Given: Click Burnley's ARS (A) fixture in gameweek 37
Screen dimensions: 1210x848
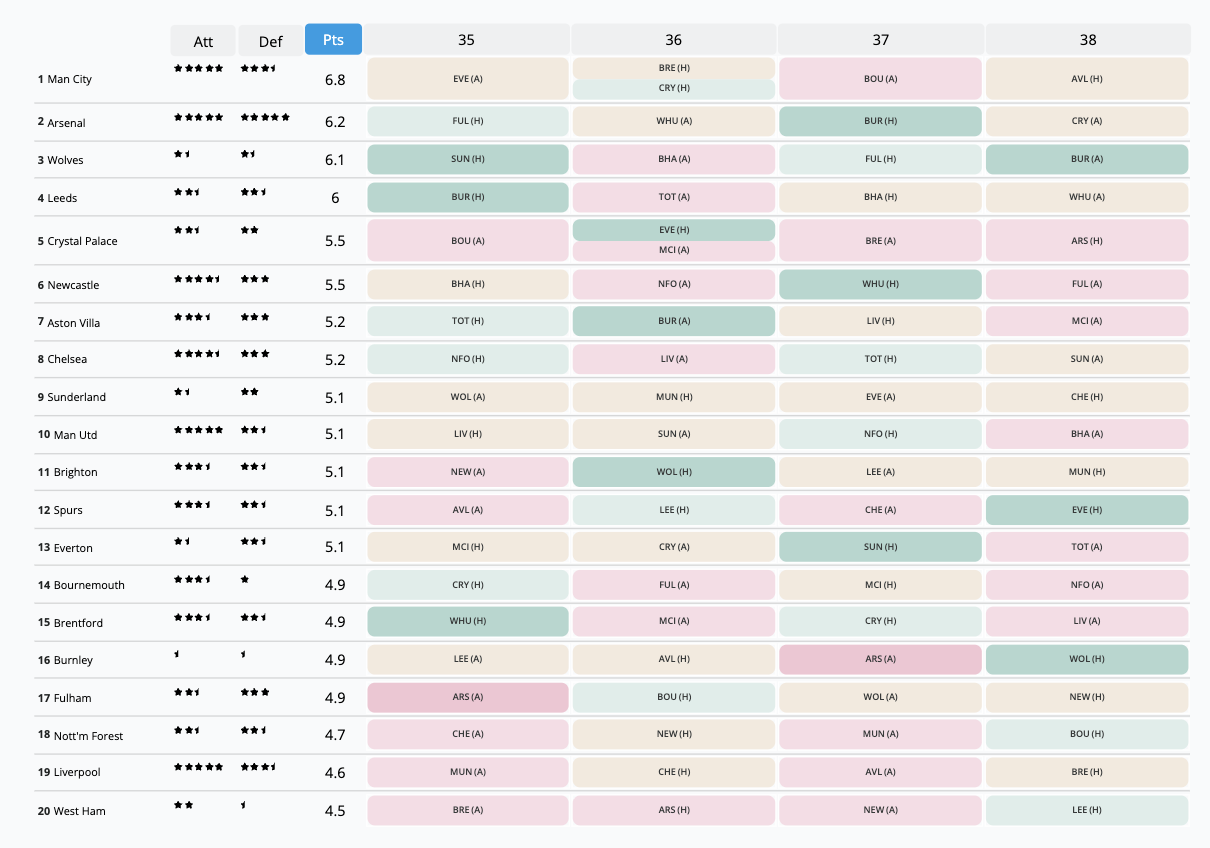Looking at the screenshot, I should click(880, 659).
